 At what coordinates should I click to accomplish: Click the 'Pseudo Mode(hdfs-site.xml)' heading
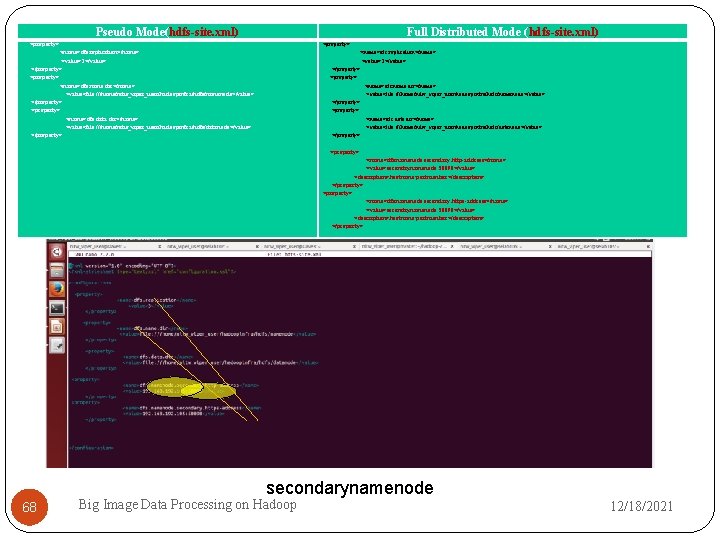(x=167, y=32)
